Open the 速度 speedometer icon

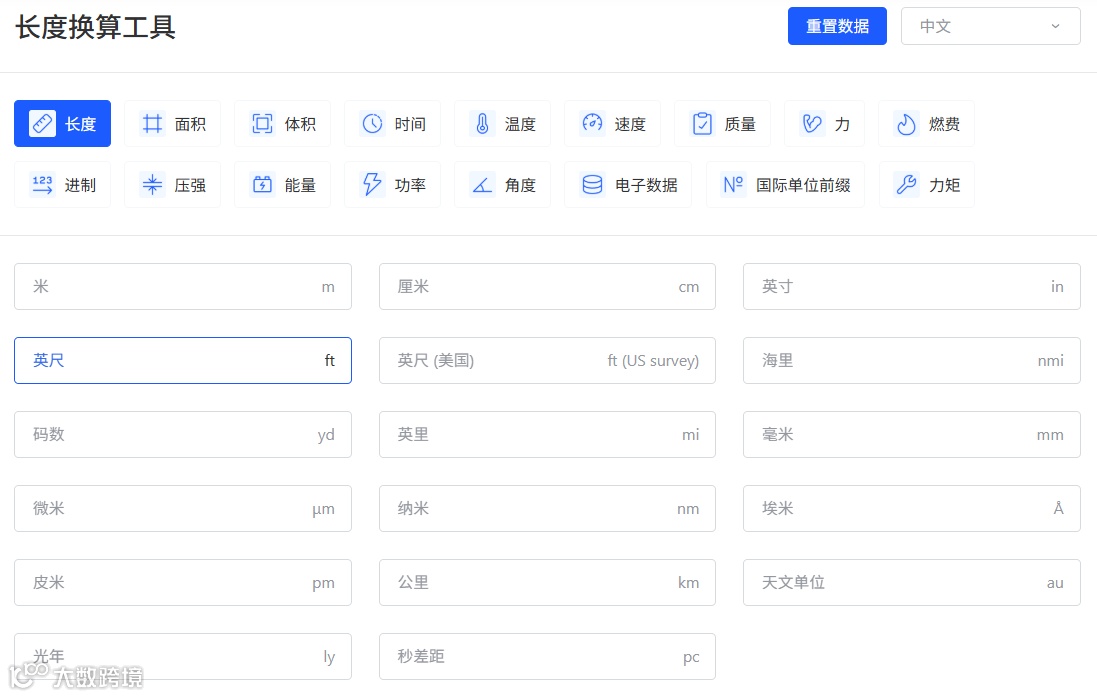tap(592, 124)
